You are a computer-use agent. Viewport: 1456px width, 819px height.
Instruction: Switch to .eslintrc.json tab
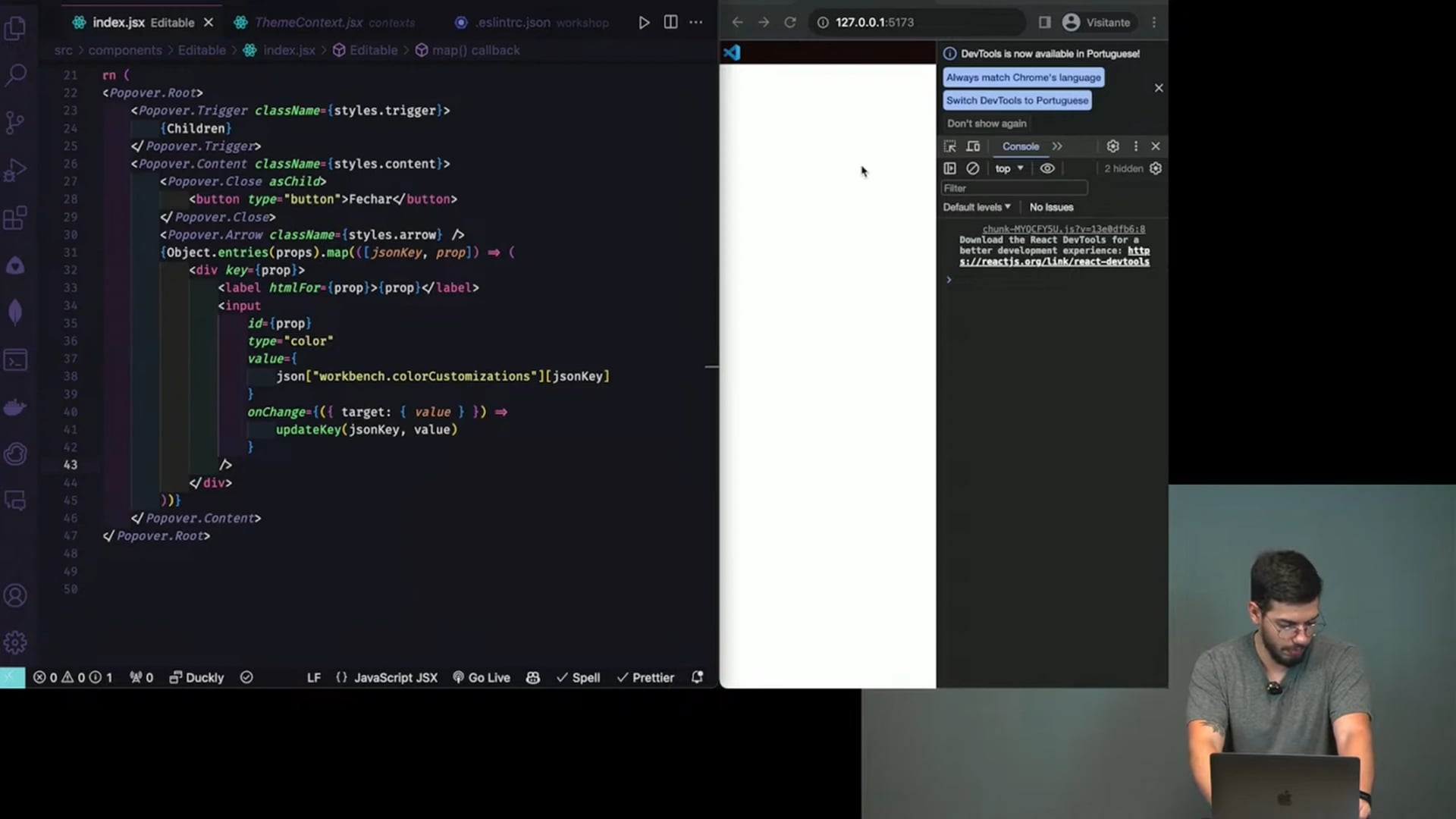point(513,23)
